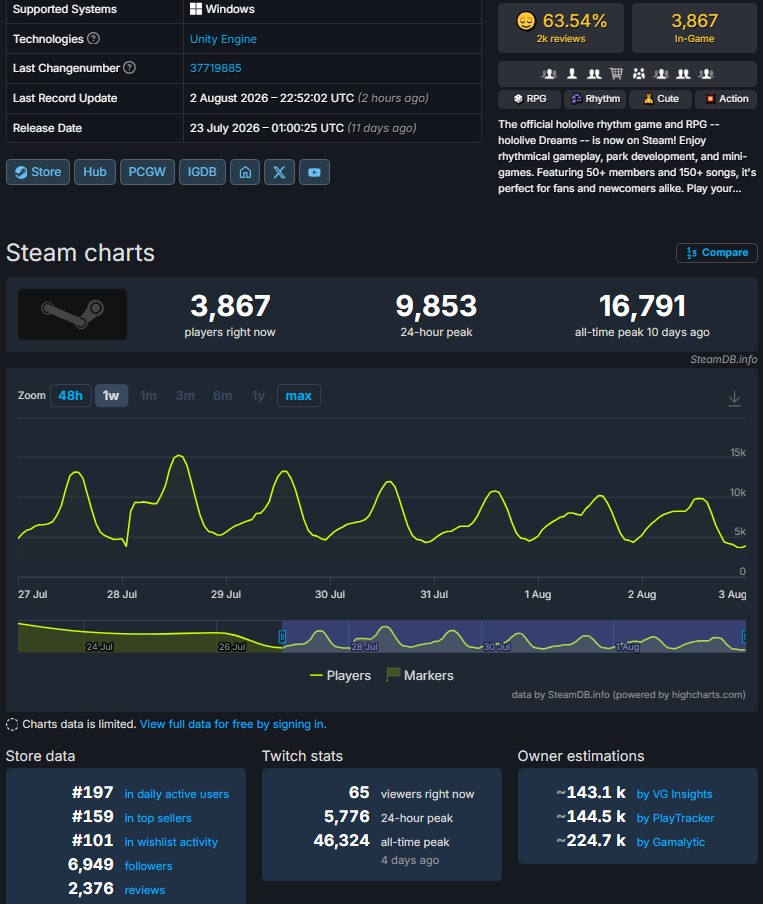Click the 28 Jul afternoon peak on chart line

(x=179, y=456)
